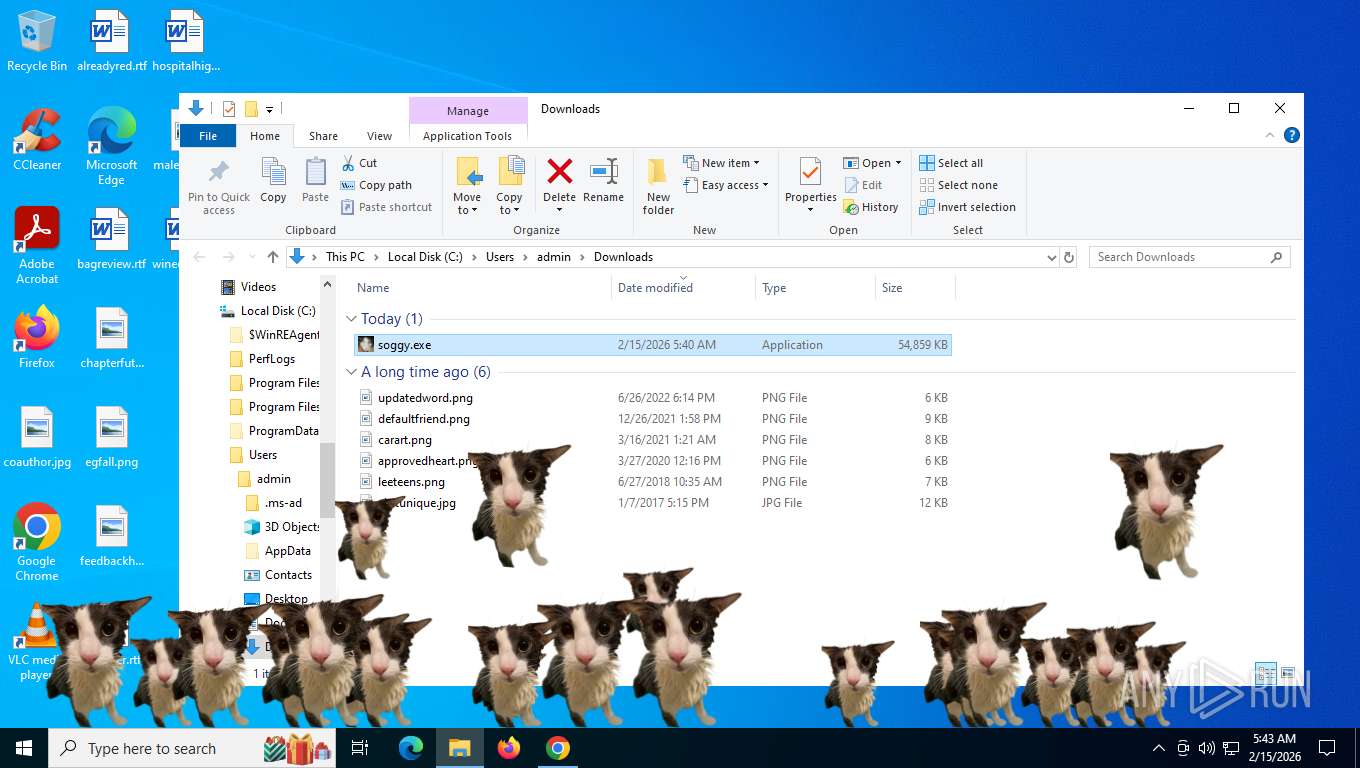This screenshot has height=768, width=1360.
Task: Open Firefox in the taskbar
Action: 509,748
